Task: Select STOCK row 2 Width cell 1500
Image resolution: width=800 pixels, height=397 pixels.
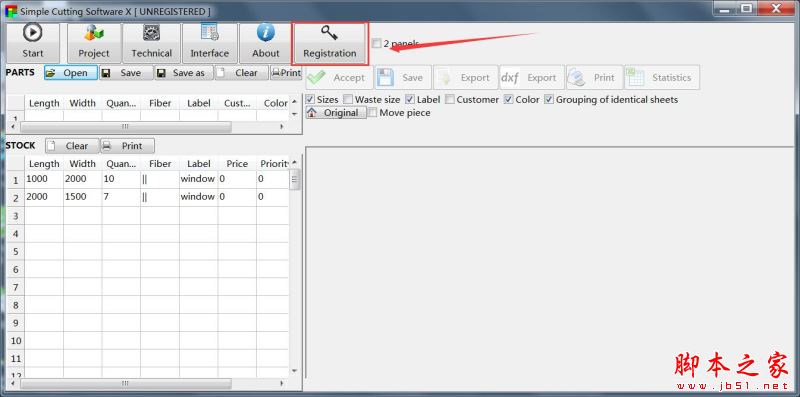Action: (83, 197)
